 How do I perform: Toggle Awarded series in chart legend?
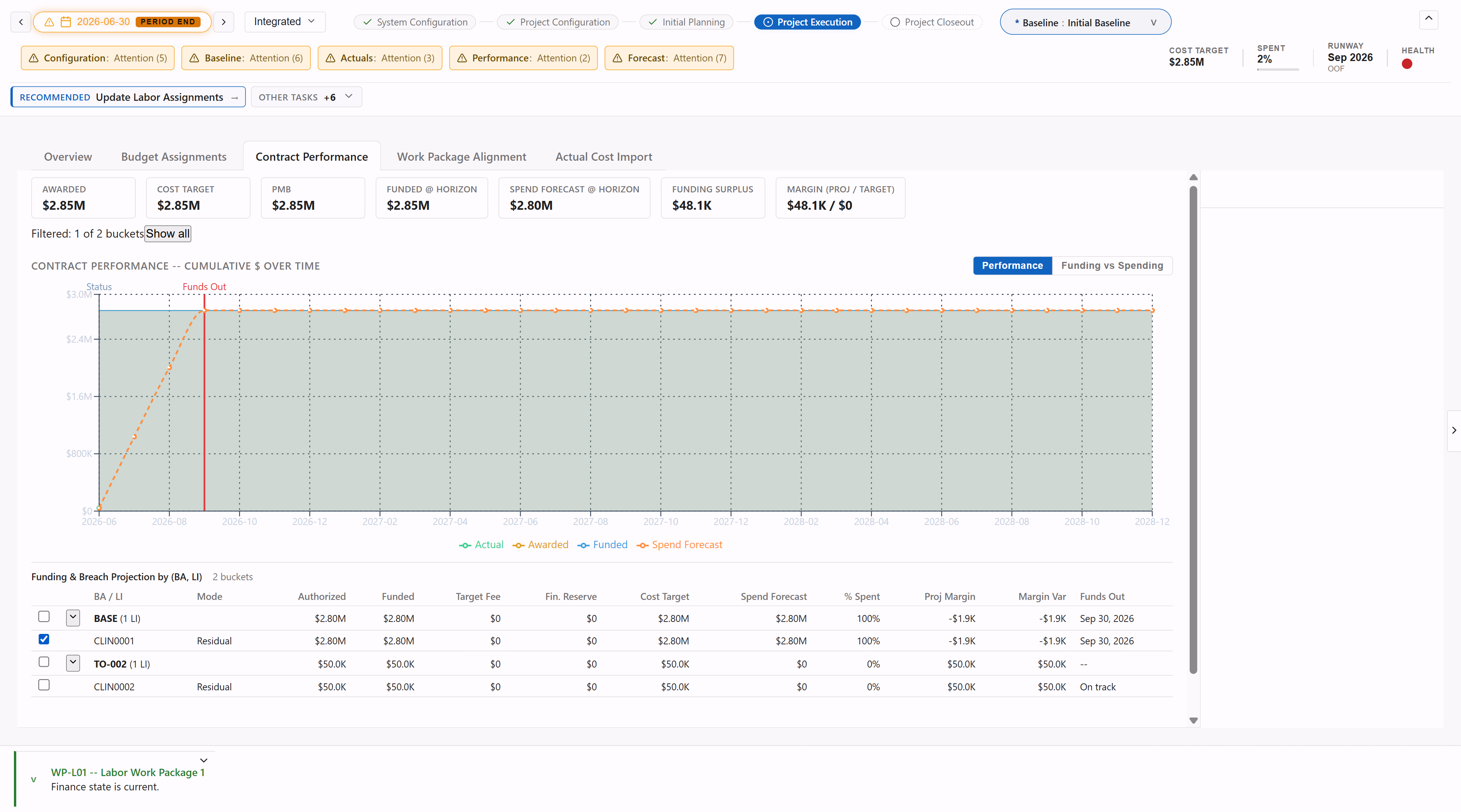pyautogui.click(x=540, y=544)
